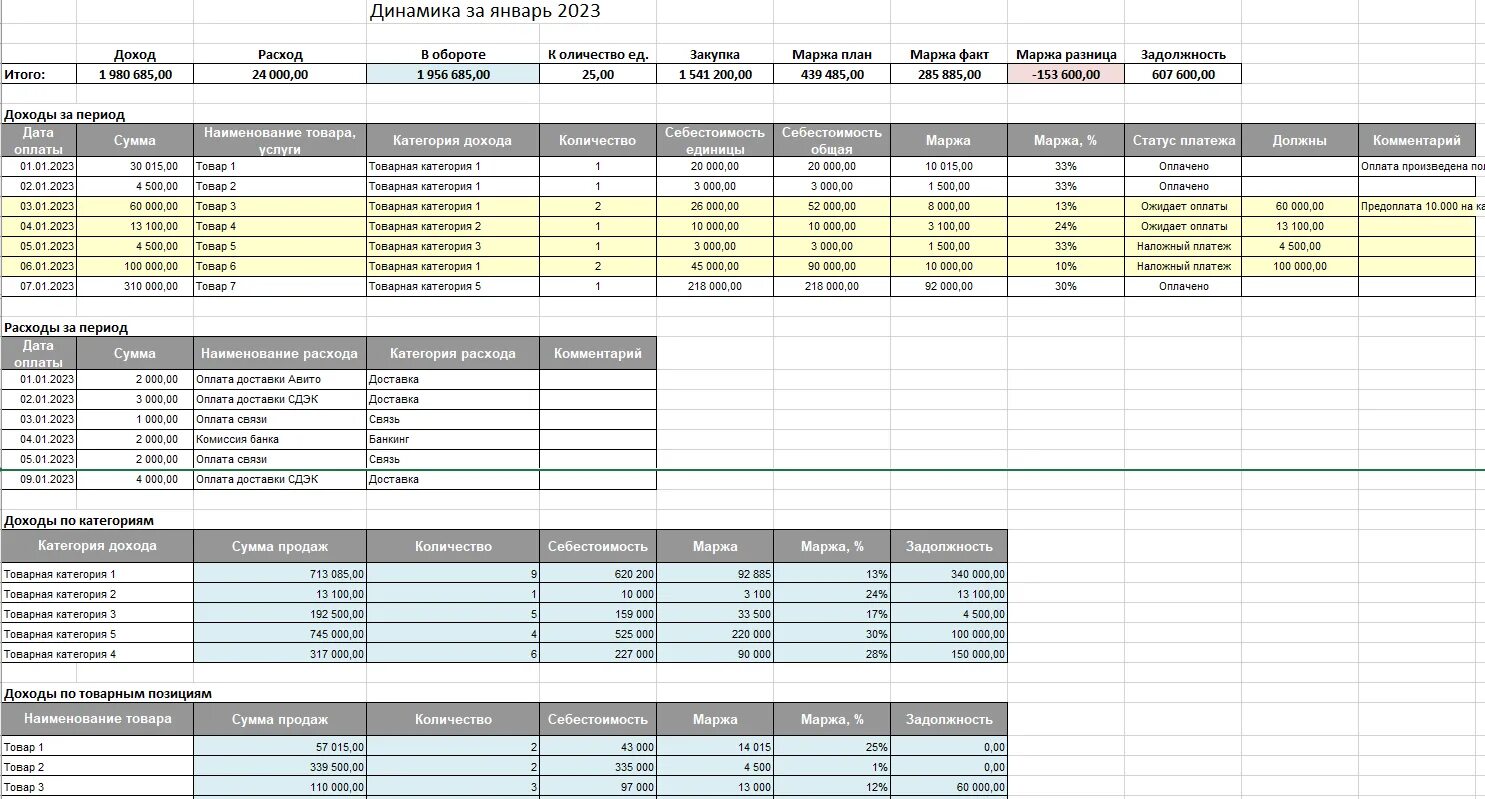Screen dimensions: 1485x799
Task: Select the 'Категория расхода' column header
Action: [453, 353]
